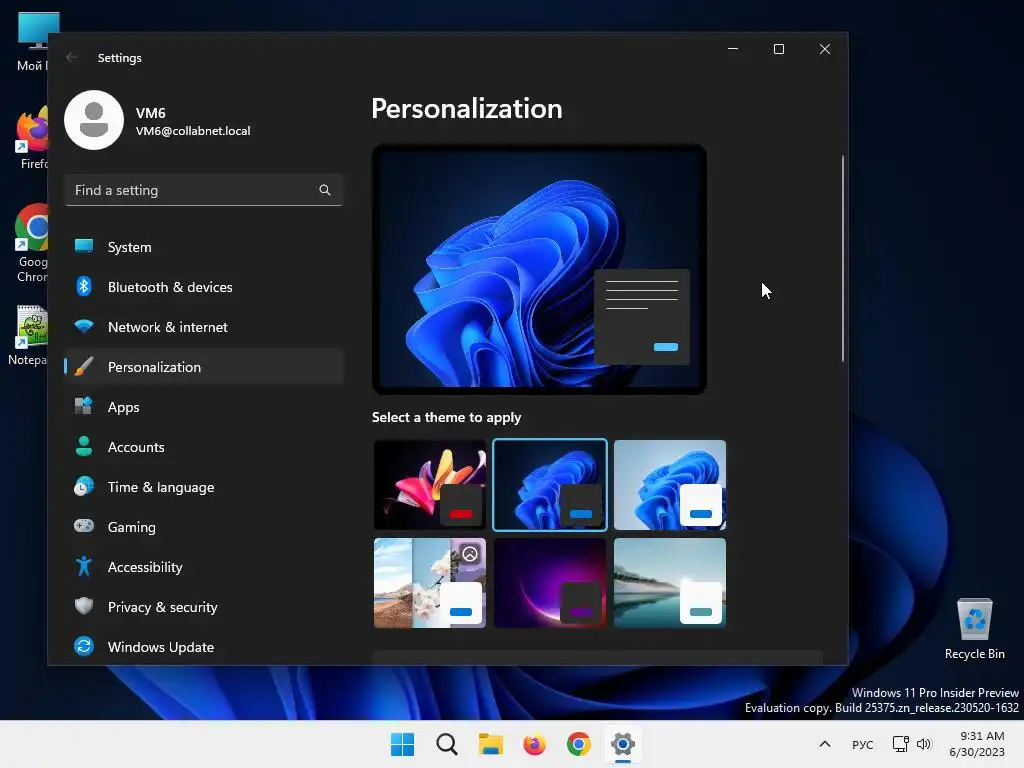Open the Windows Start menu
This screenshot has width=1024, height=768.
[x=402, y=744]
